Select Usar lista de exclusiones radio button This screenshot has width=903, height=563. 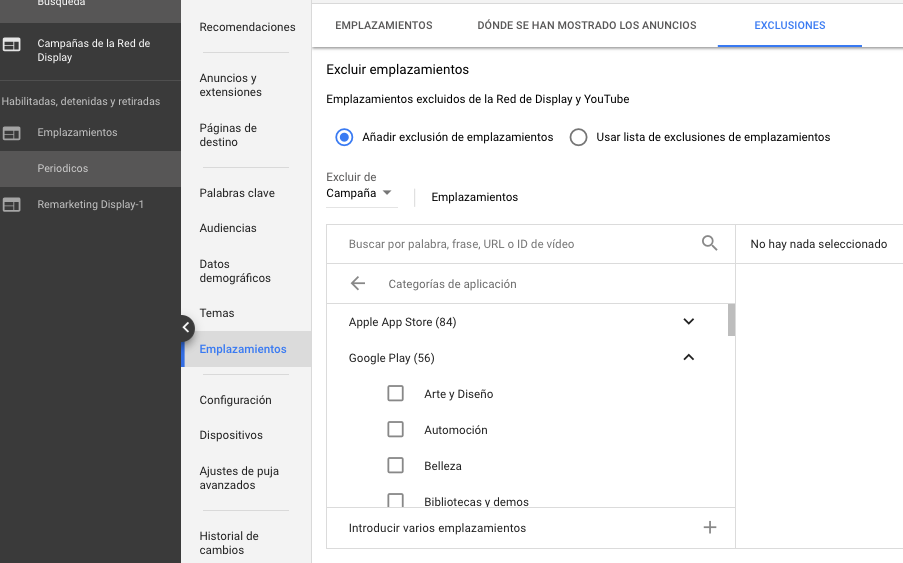pos(578,137)
